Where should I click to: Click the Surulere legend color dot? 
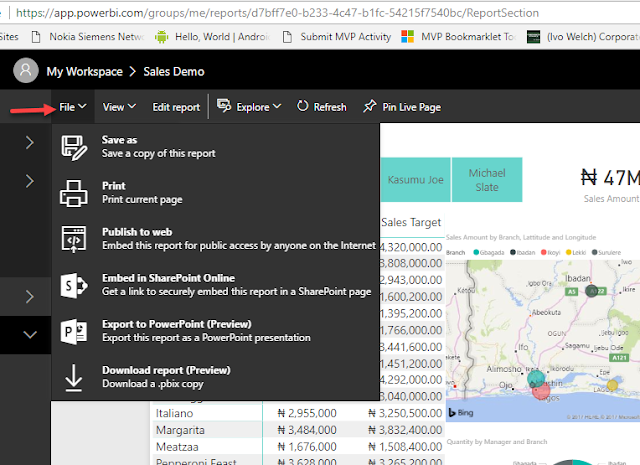click(594, 252)
